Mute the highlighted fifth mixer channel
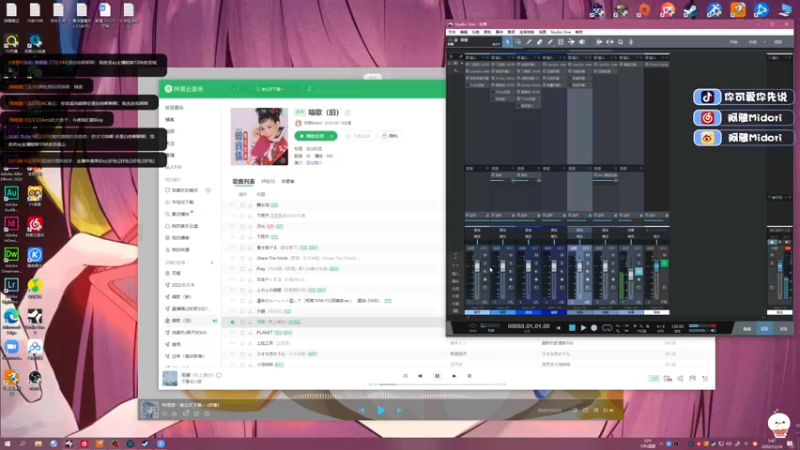800x450 pixels. click(x=587, y=255)
